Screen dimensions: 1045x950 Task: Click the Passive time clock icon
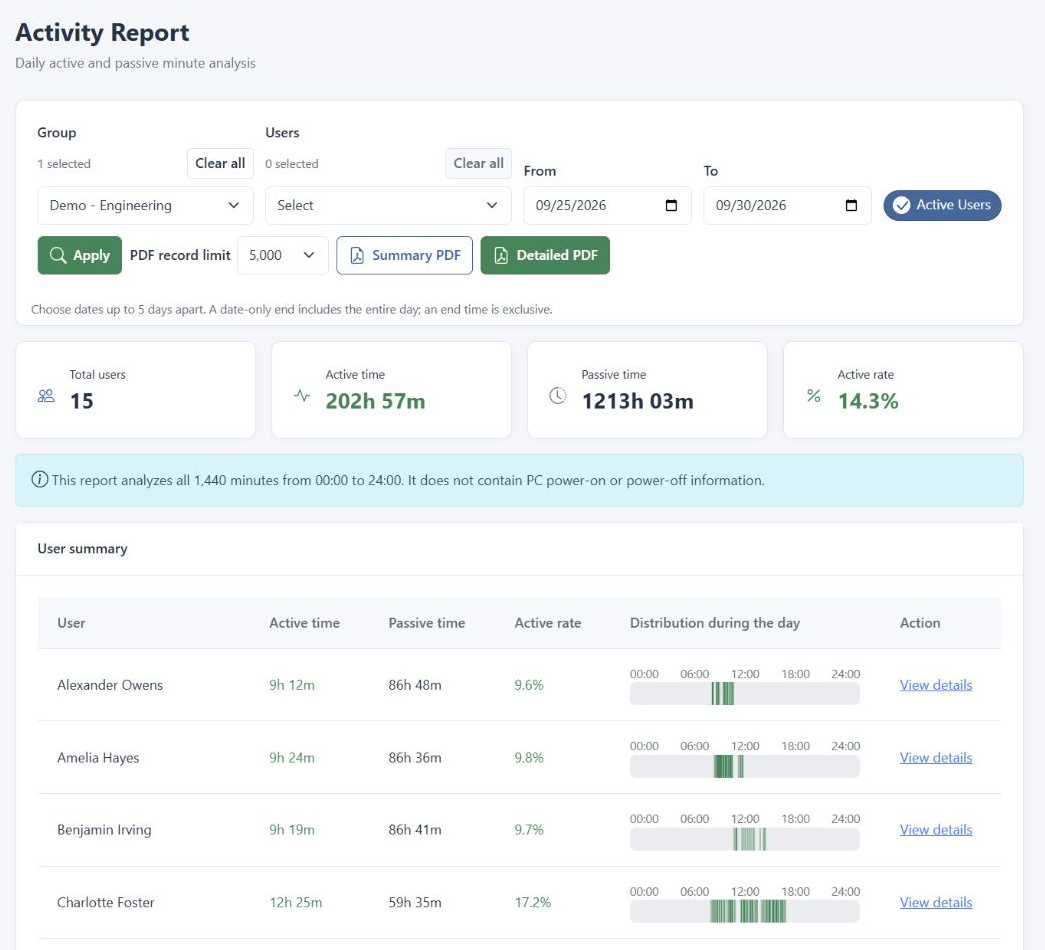coord(558,396)
